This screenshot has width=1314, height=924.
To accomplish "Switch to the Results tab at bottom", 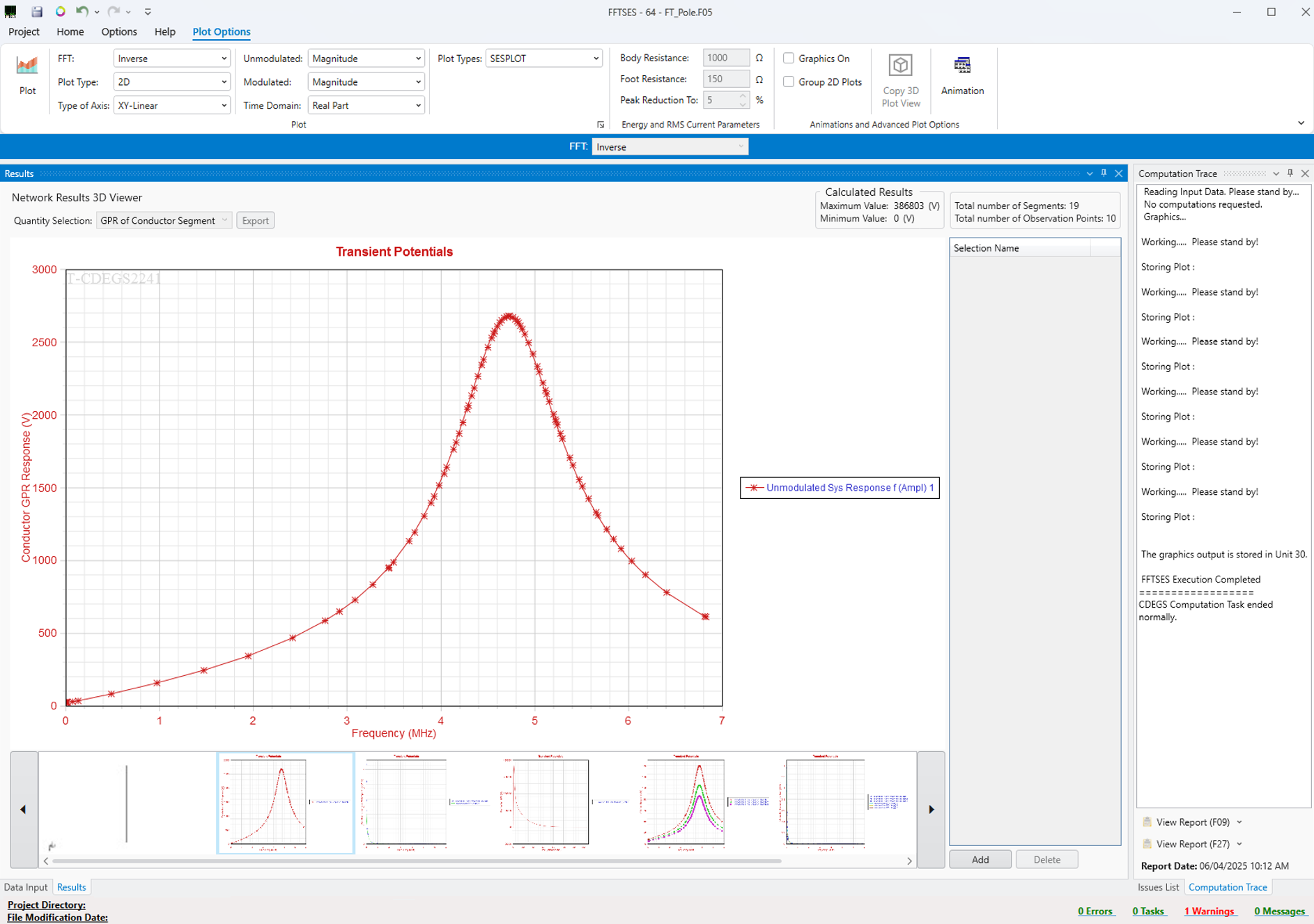I will 71,887.
